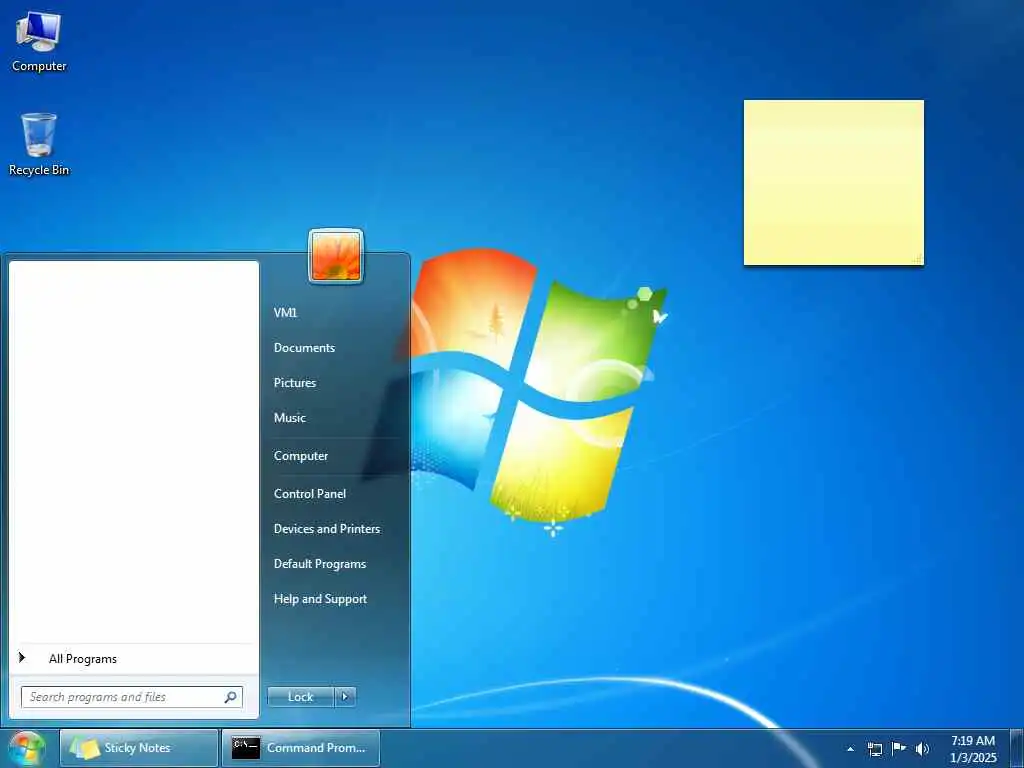Switch to Command Prompt taskbar button
1024x768 pixels.
(300, 748)
